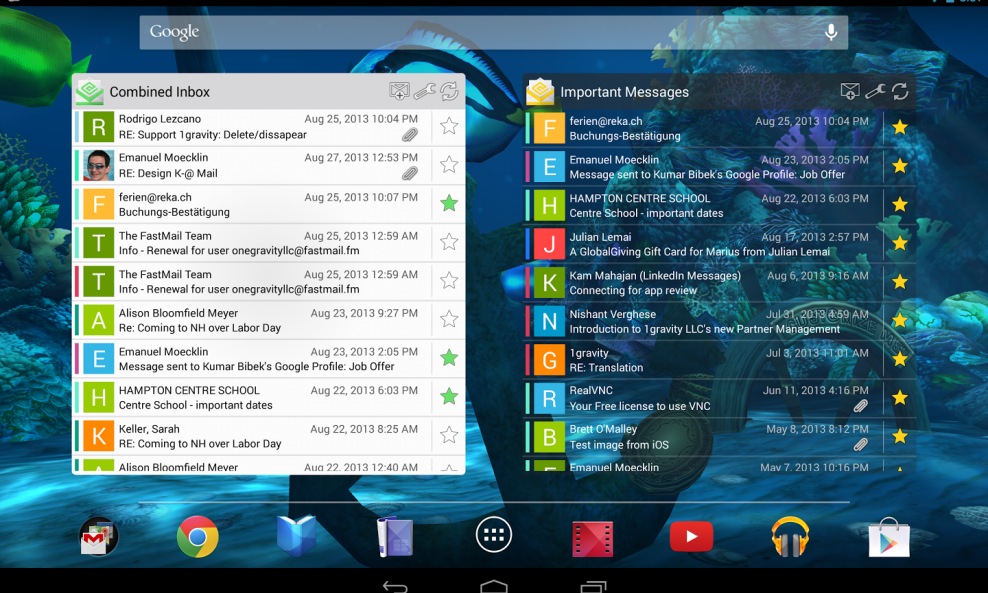
Task: Open Play Movies from the dock
Action: coord(592,539)
